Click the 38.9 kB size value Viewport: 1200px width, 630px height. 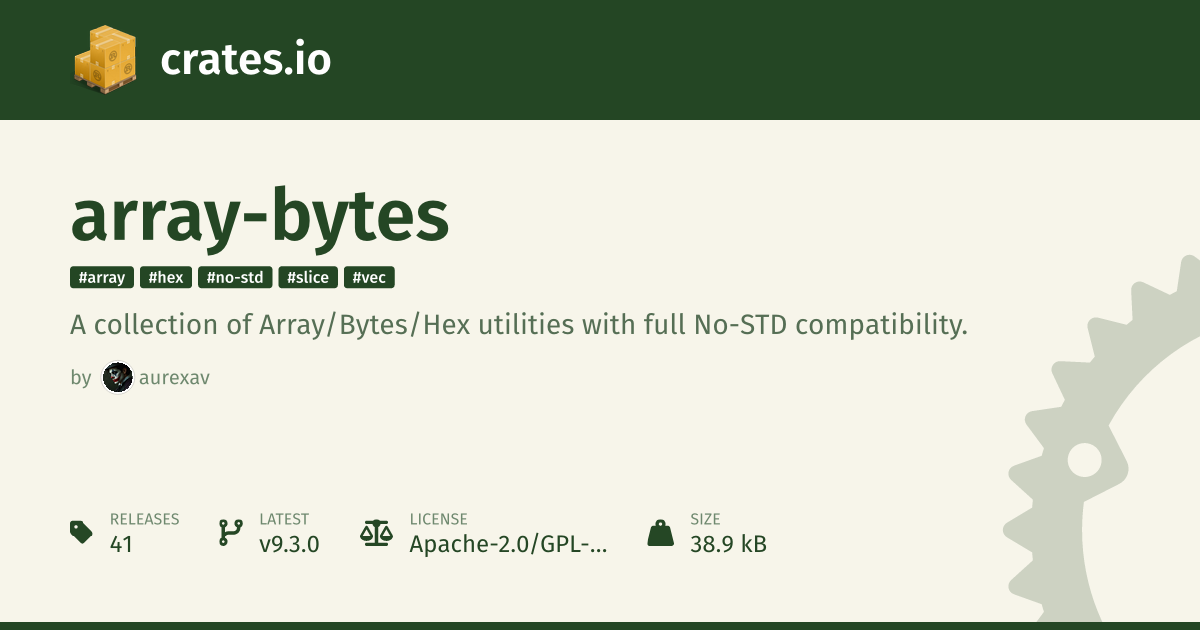(x=728, y=545)
